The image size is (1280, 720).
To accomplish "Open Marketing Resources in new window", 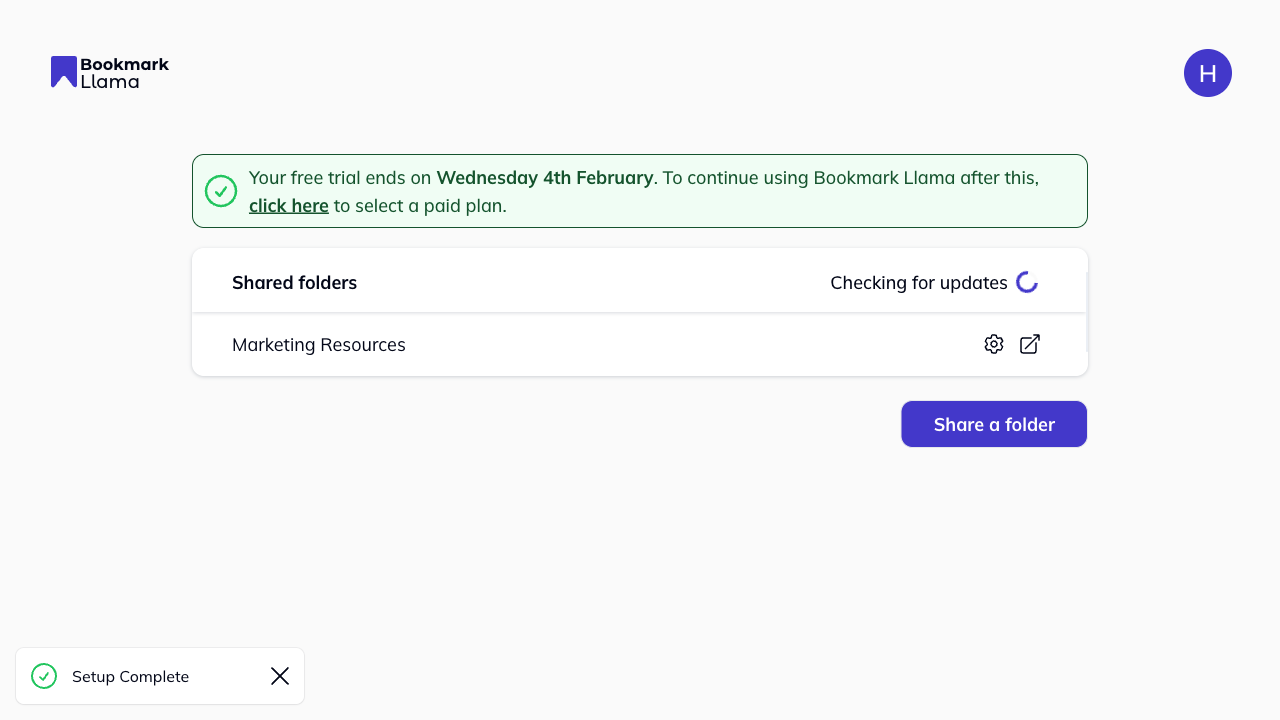I will coord(1030,344).
